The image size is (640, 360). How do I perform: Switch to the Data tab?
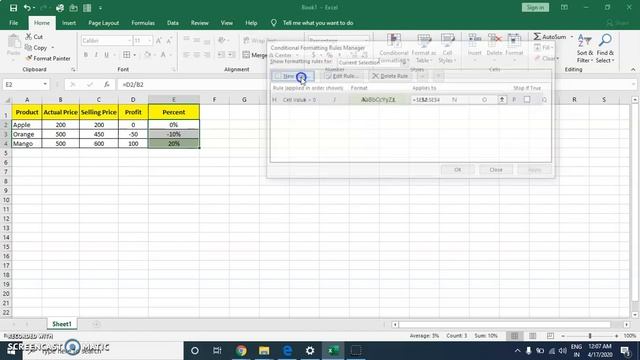point(173,23)
